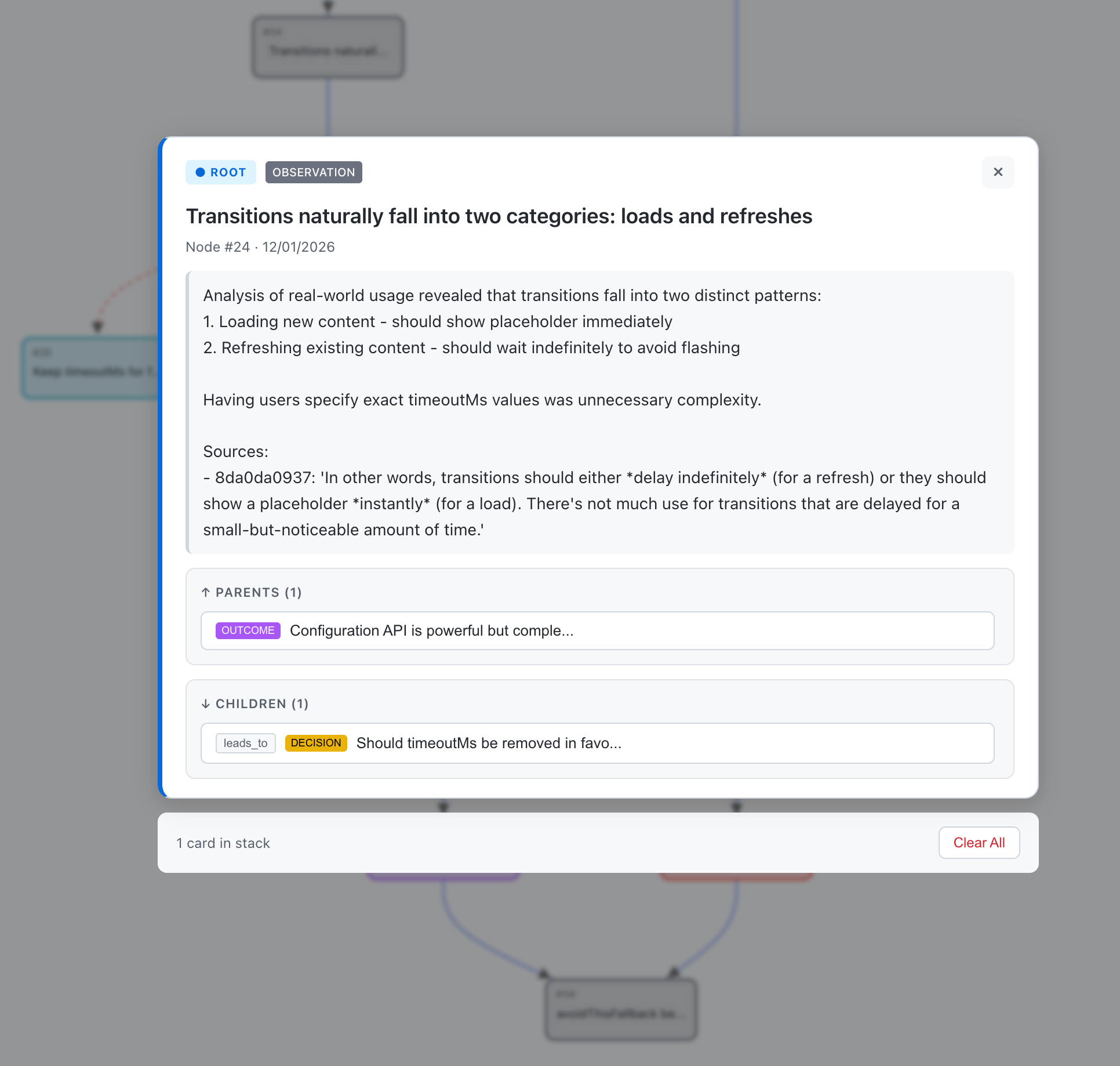
Task: Click the card title about loads and refreshes
Action: coord(499,216)
